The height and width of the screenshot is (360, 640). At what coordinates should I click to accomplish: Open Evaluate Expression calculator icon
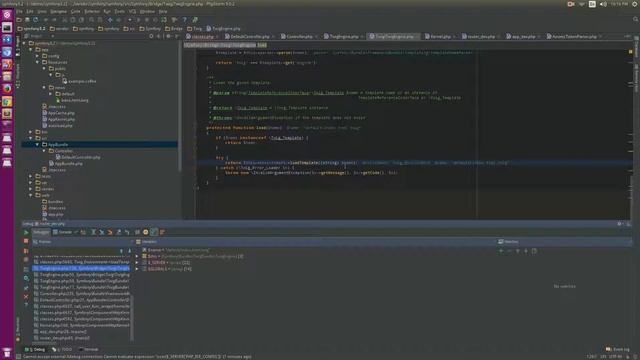point(137,232)
